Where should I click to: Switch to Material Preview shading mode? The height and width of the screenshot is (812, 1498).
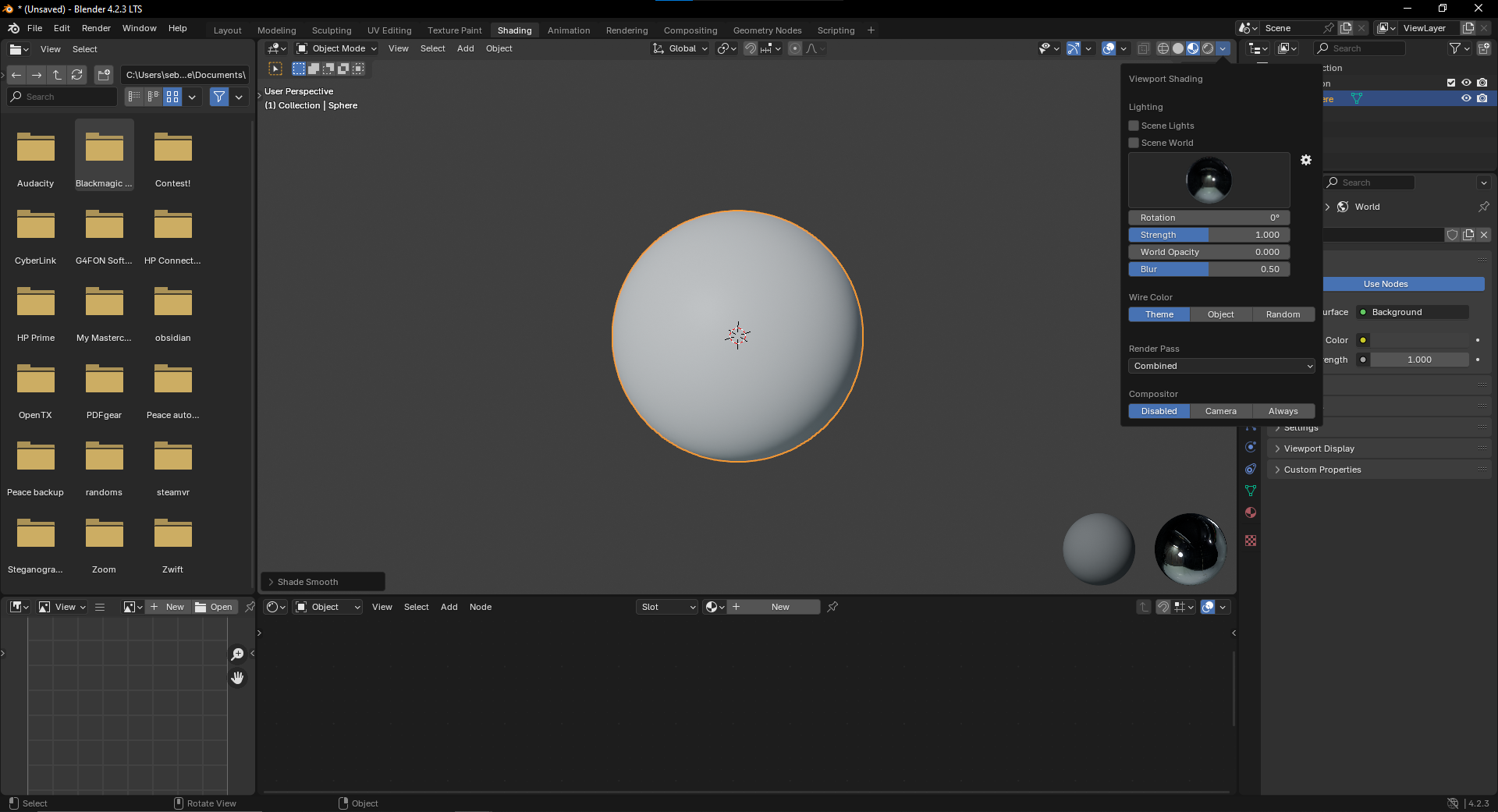(1192, 48)
